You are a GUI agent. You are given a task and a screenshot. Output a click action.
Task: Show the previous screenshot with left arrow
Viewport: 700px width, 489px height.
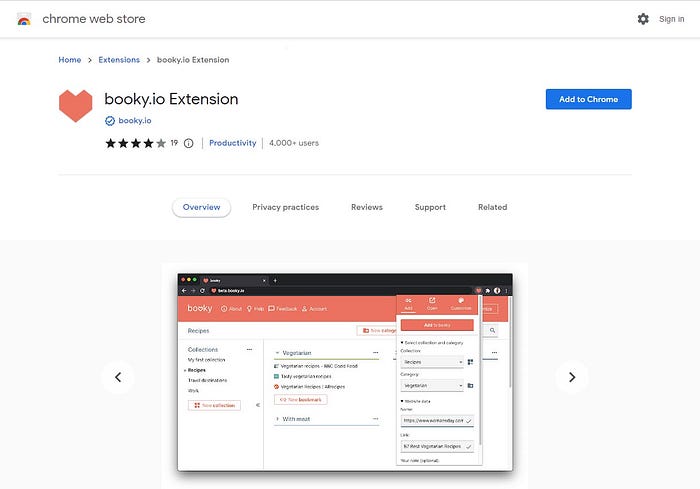(118, 377)
